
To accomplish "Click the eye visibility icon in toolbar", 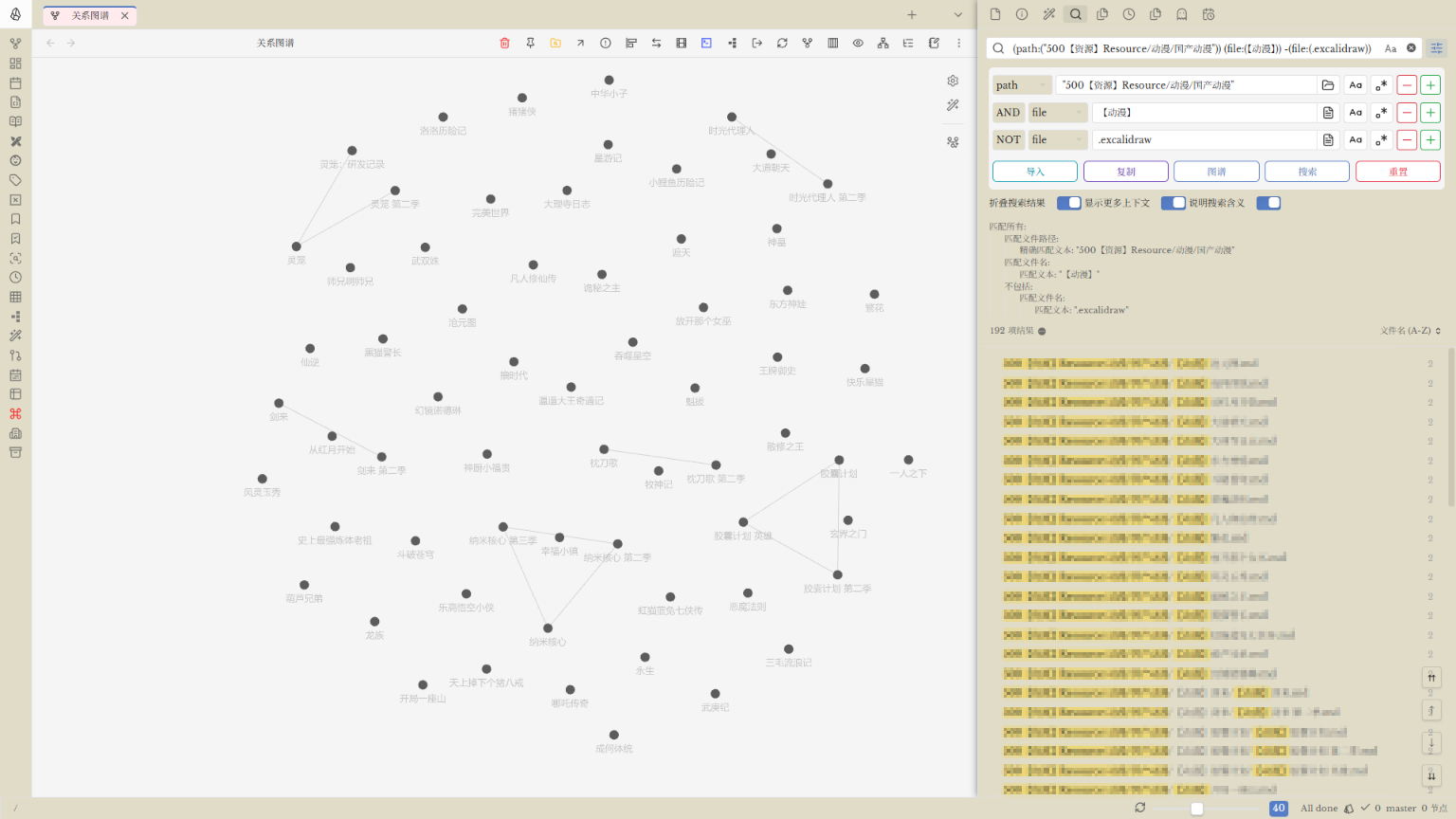I will (x=858, y=43).
